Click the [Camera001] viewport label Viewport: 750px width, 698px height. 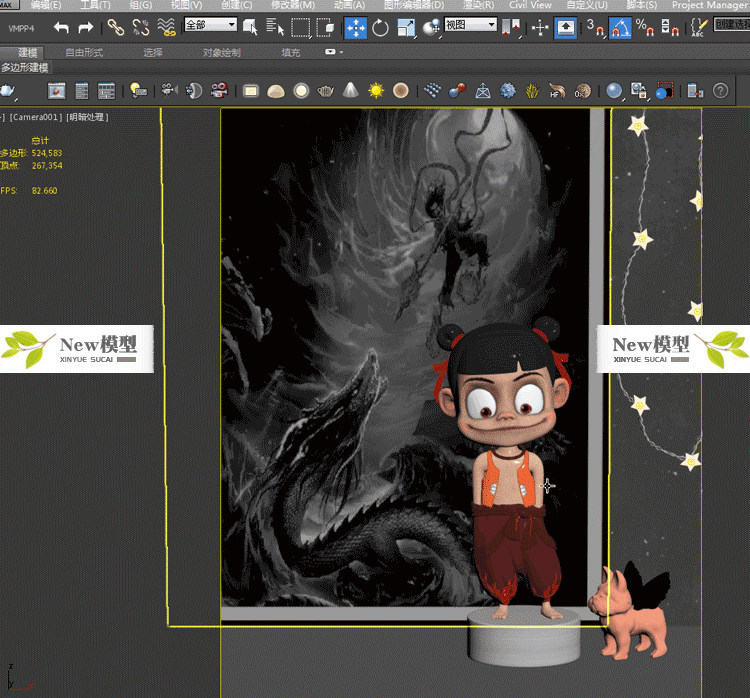(36, 117)
